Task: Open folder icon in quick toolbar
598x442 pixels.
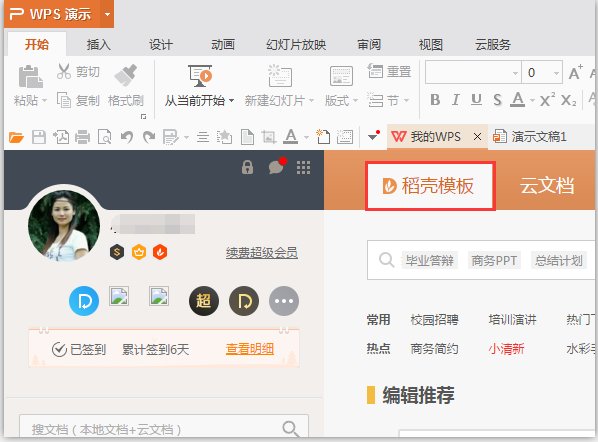Action: 16,137
